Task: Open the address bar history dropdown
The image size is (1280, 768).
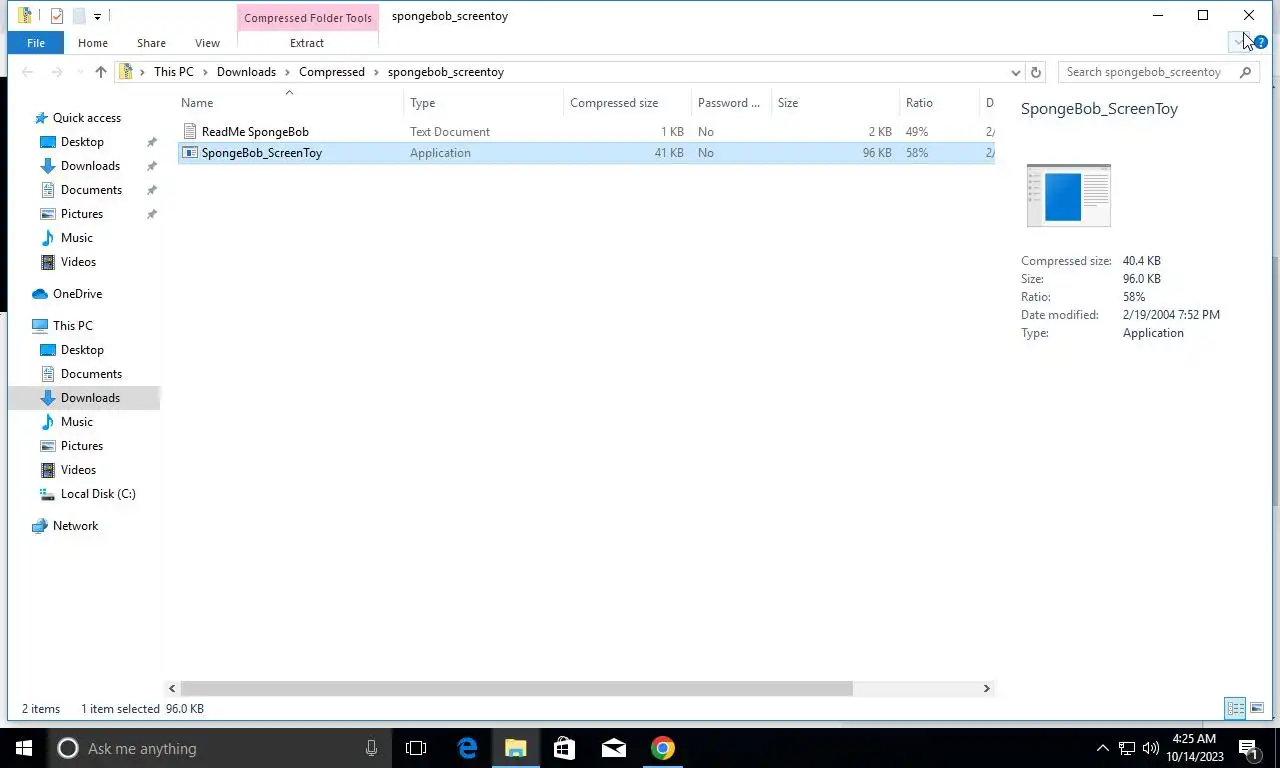Action: (x=1016, y=72)
